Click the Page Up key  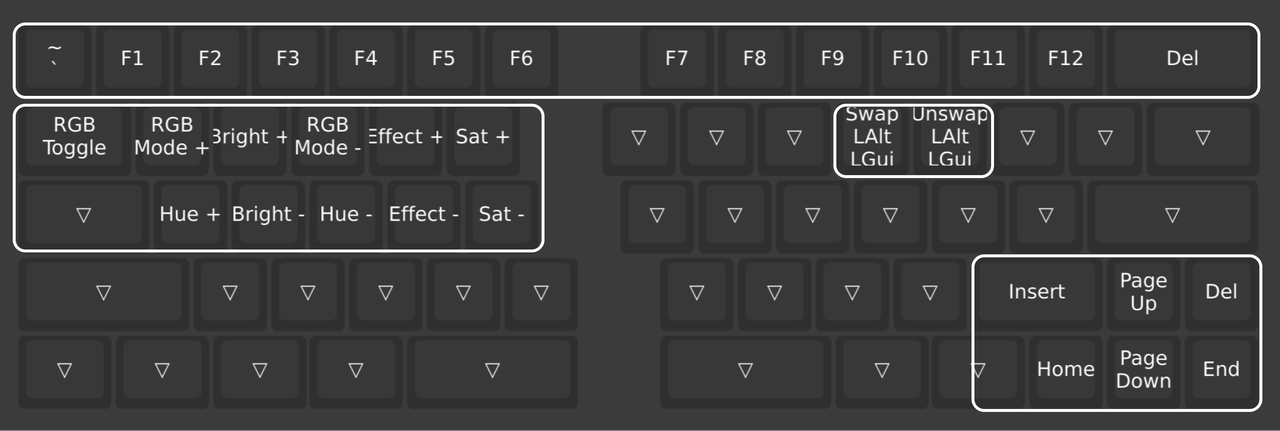[x=1143, y=292]
